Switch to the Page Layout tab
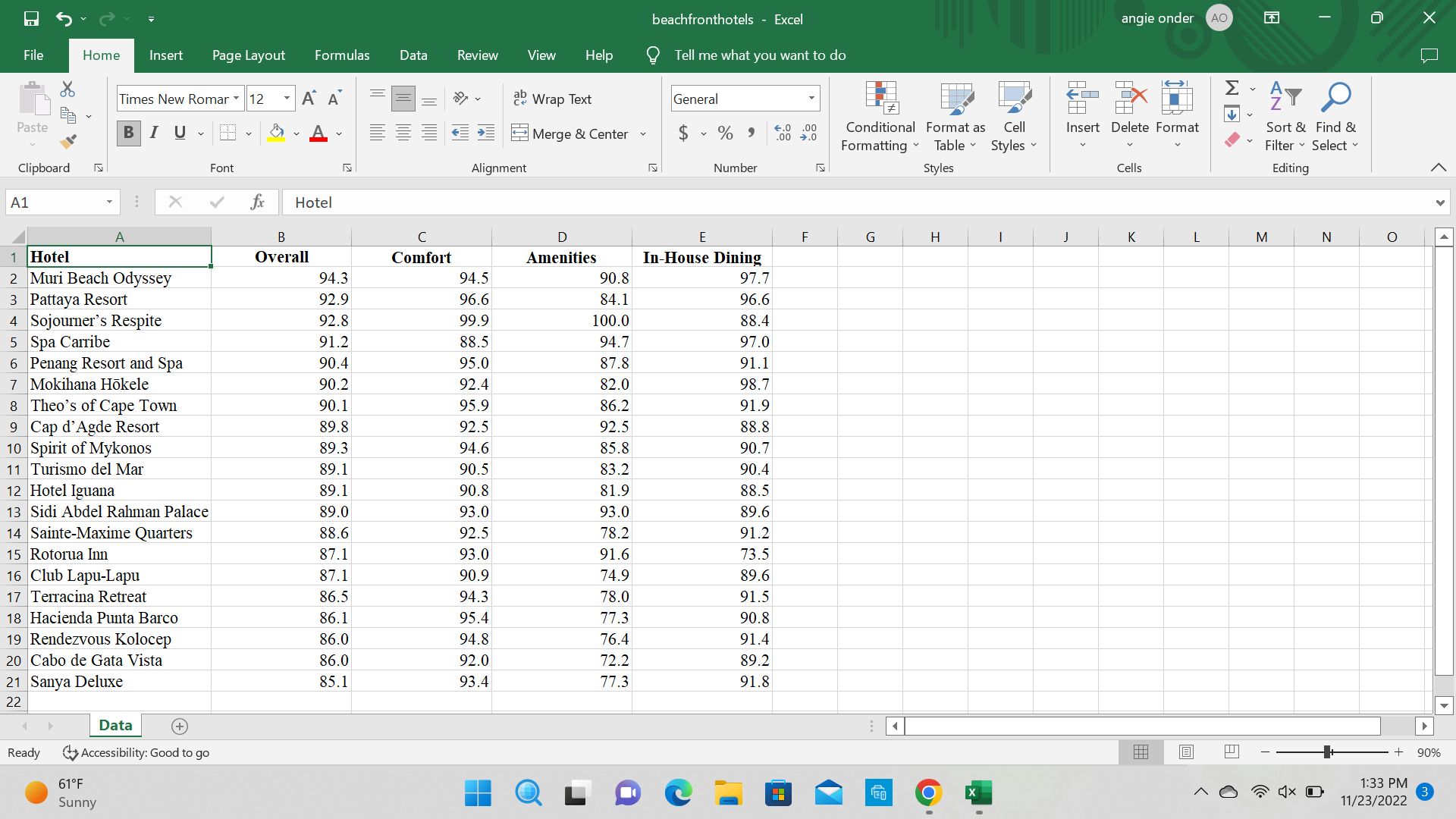Screen dimensions: 1456x819 (248, 55)
